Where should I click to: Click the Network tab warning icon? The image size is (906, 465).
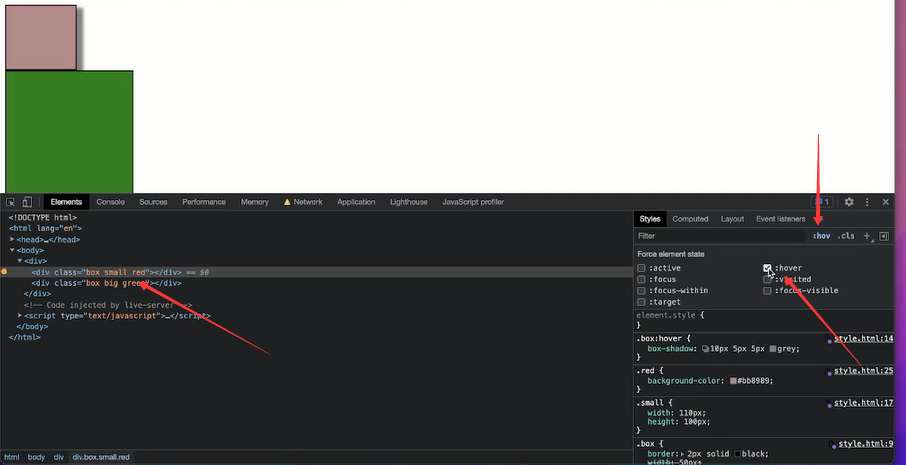click(x=287, y=202)
